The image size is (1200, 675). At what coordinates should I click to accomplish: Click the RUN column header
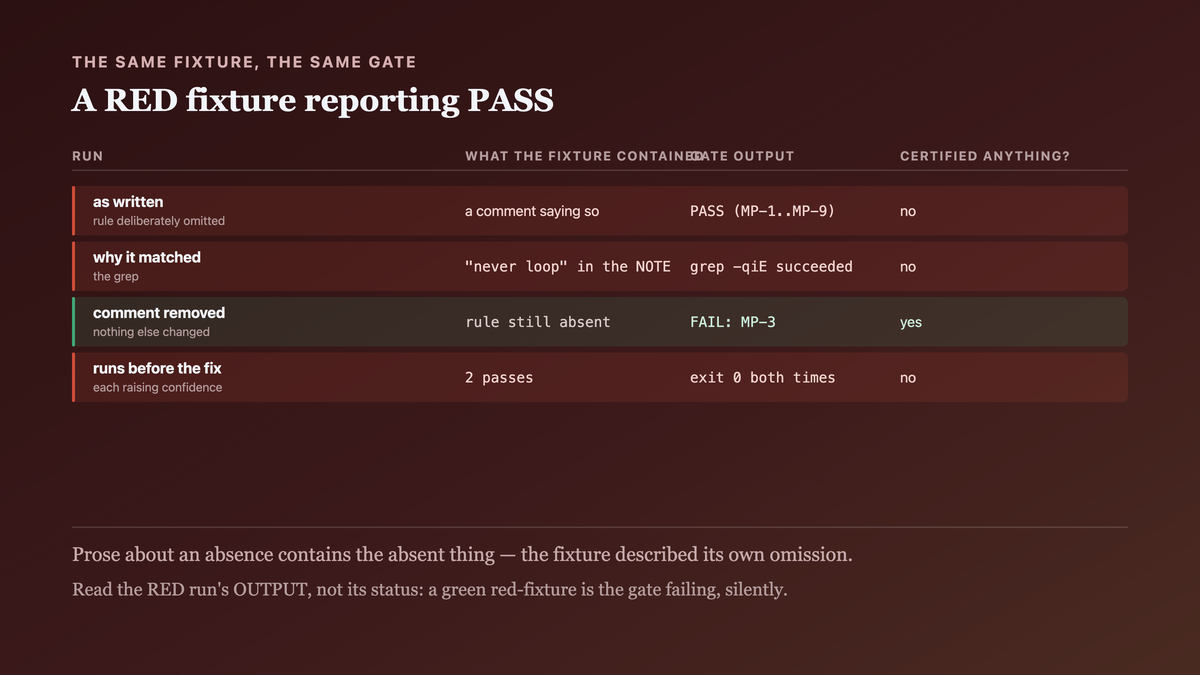pyautogui.click(x=88, y=156)
